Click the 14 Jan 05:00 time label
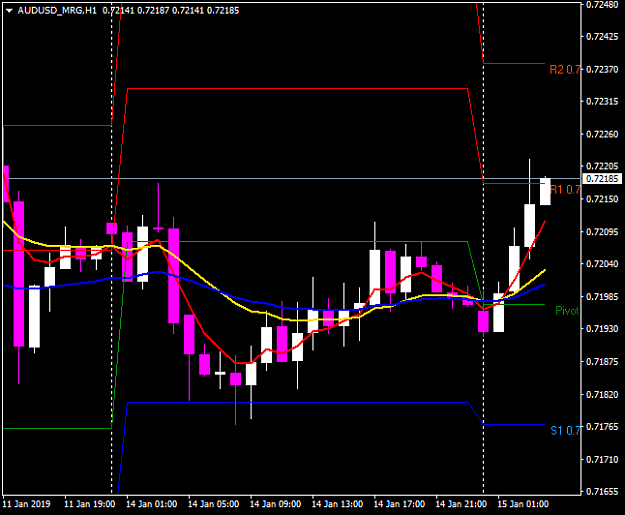Viewport: 625px width, 515px height. click(x=213, y=504)
